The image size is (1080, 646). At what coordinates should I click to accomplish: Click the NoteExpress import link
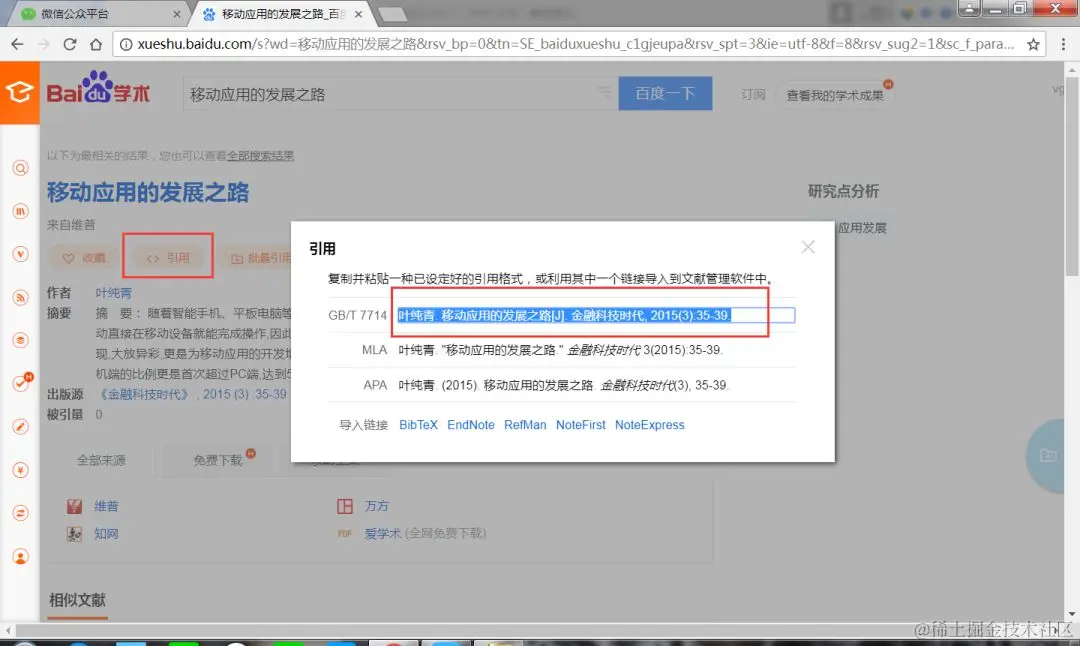click(x=650, y=425)
